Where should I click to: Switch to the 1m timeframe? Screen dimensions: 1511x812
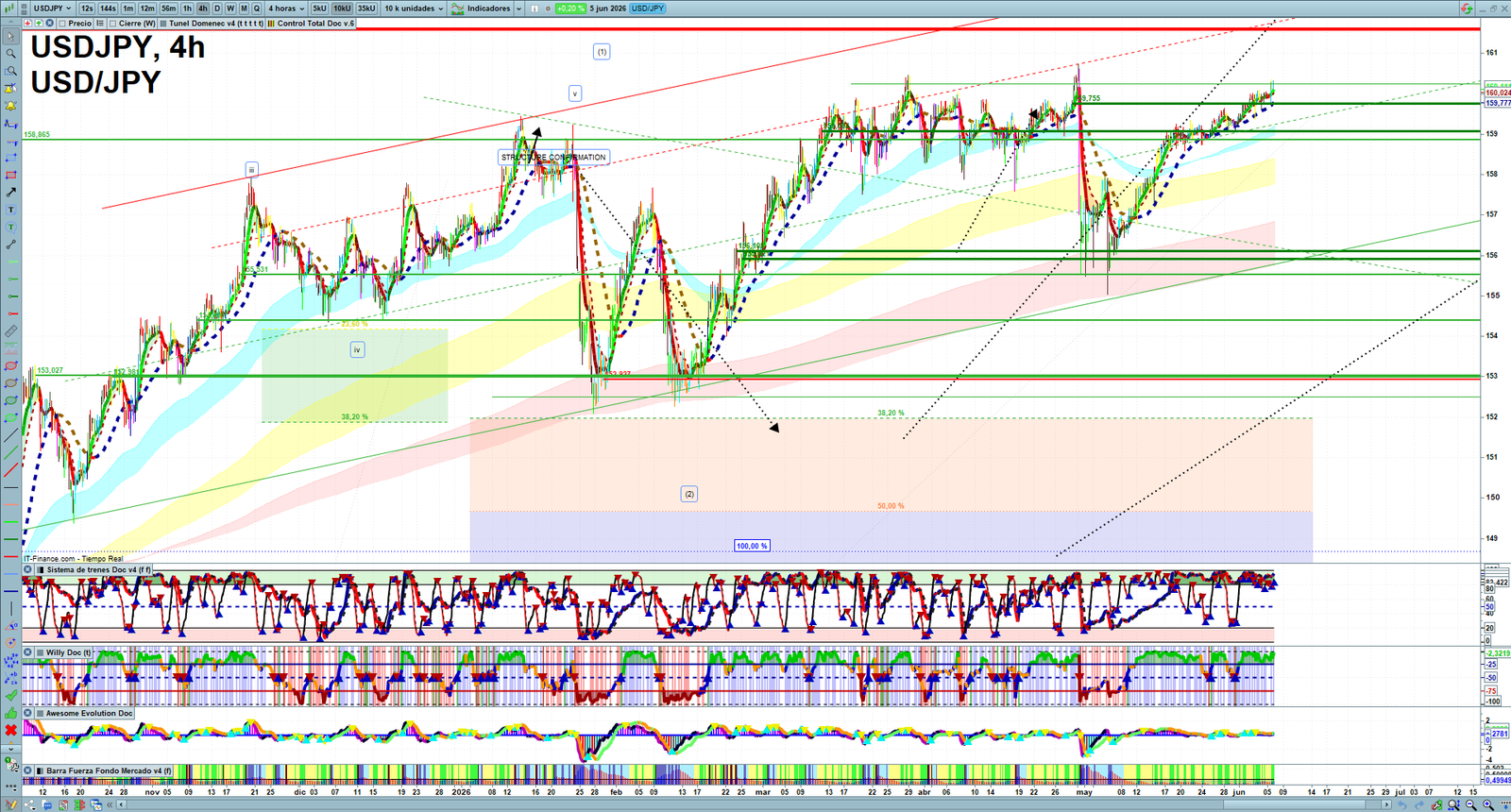click(128, 8)
